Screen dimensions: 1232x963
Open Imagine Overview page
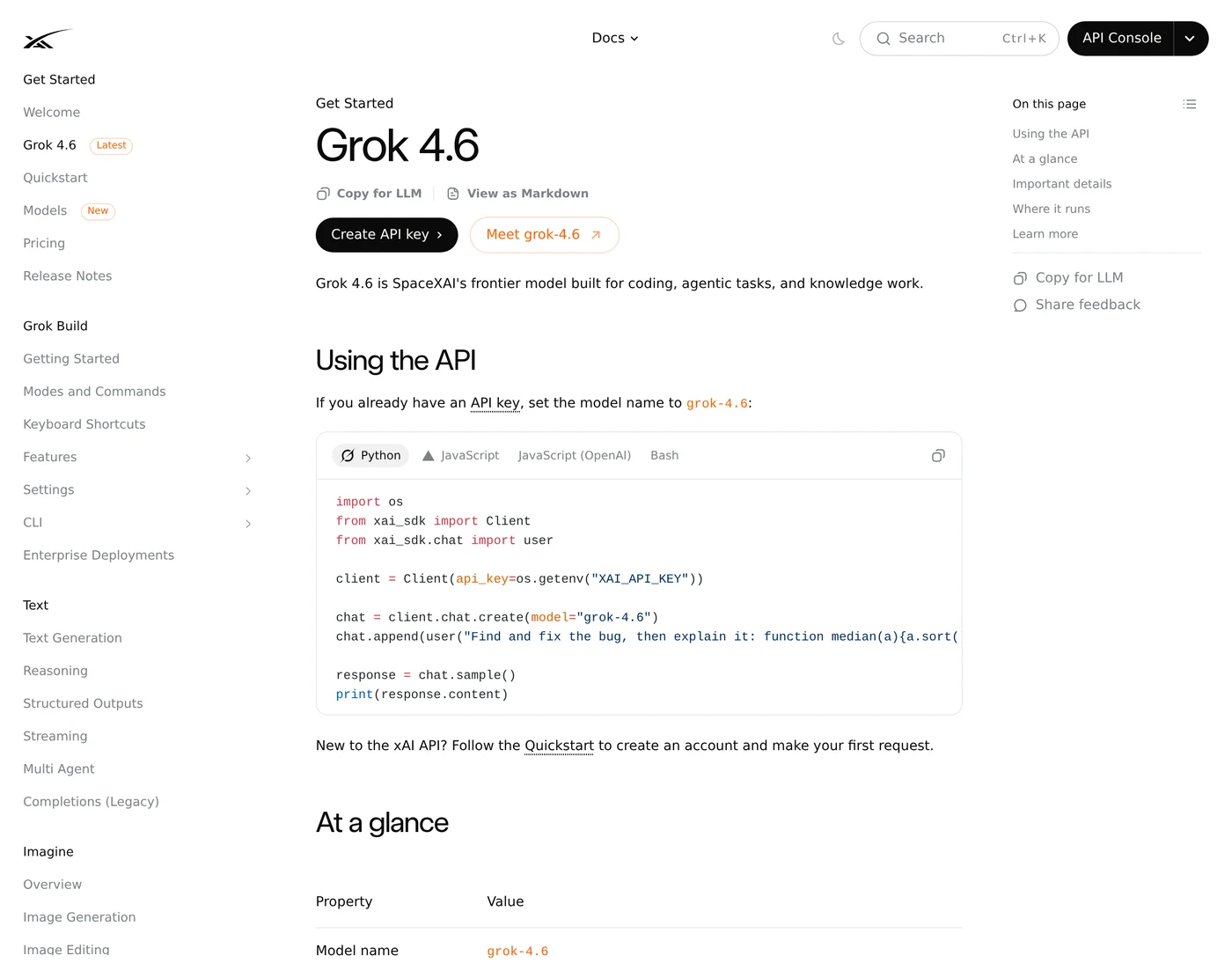pos(52,885)
